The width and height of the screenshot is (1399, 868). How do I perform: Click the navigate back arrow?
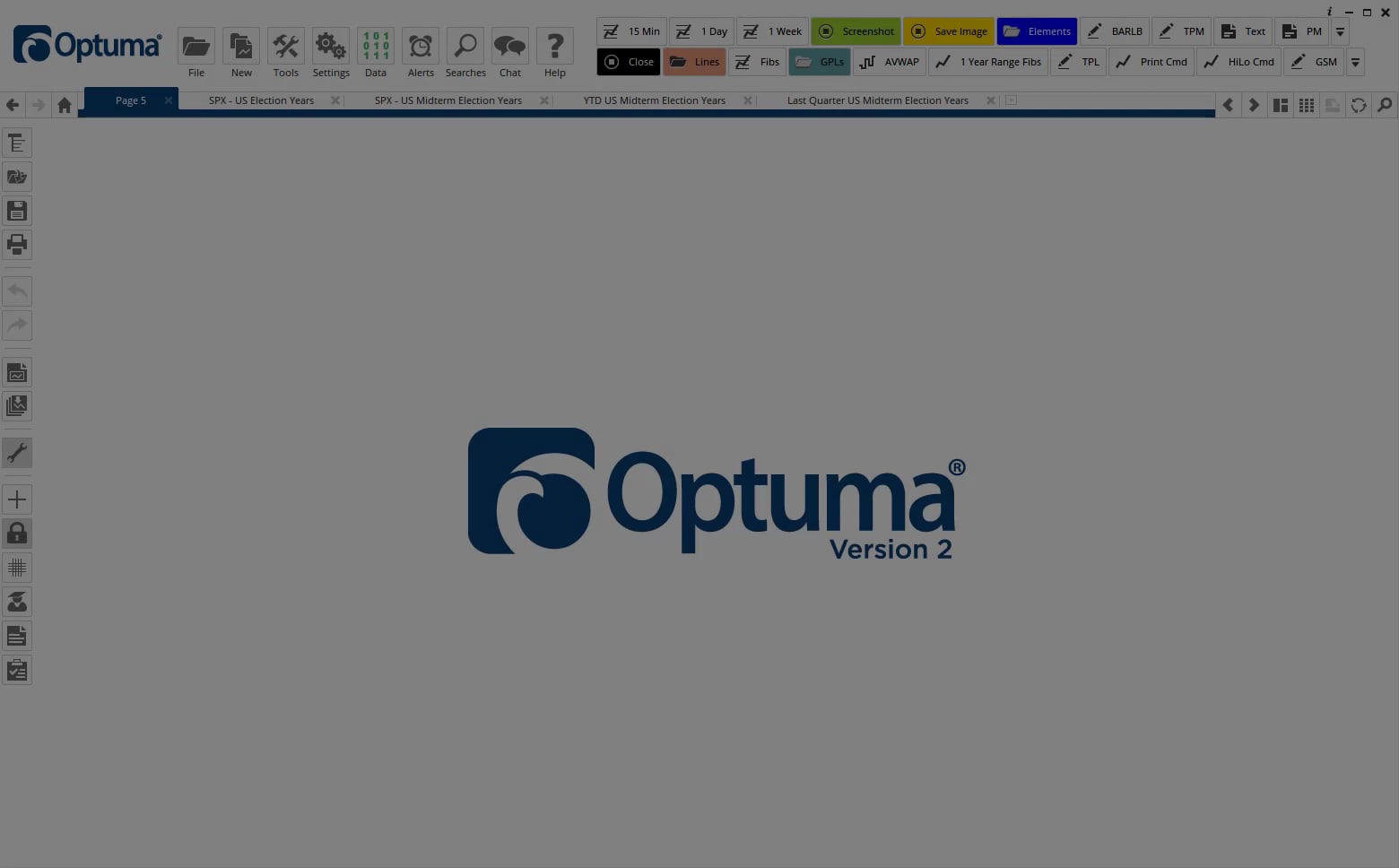13,105
